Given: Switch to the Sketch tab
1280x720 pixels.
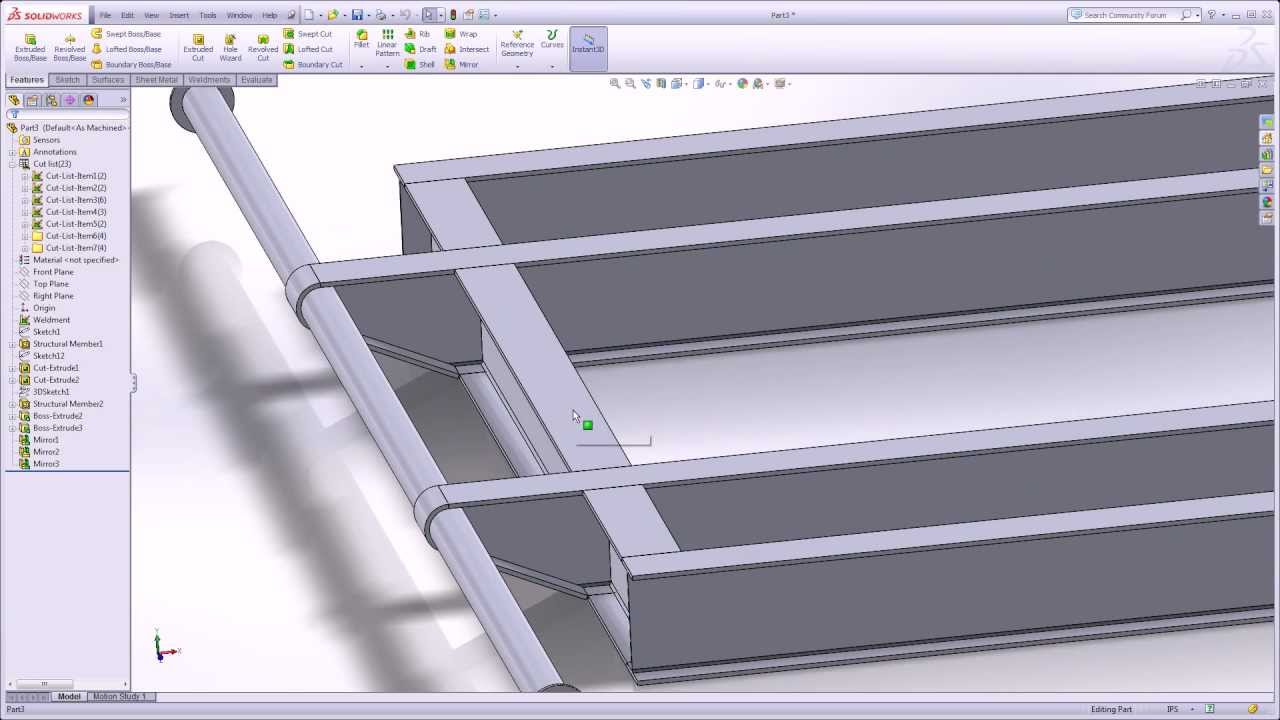Looking at the screenshot, I should (x=67, y=80).
